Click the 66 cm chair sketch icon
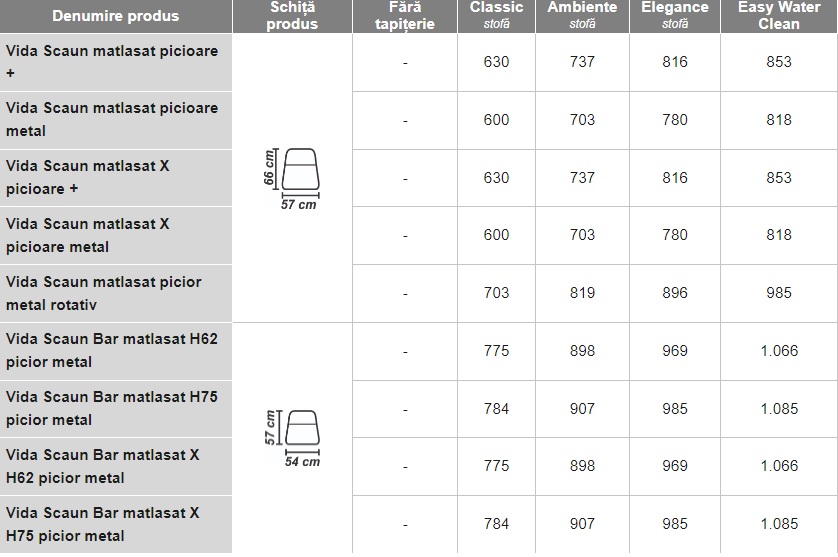Image resolution: width=838 pixels, height=557 pixels. click(292, 179)
